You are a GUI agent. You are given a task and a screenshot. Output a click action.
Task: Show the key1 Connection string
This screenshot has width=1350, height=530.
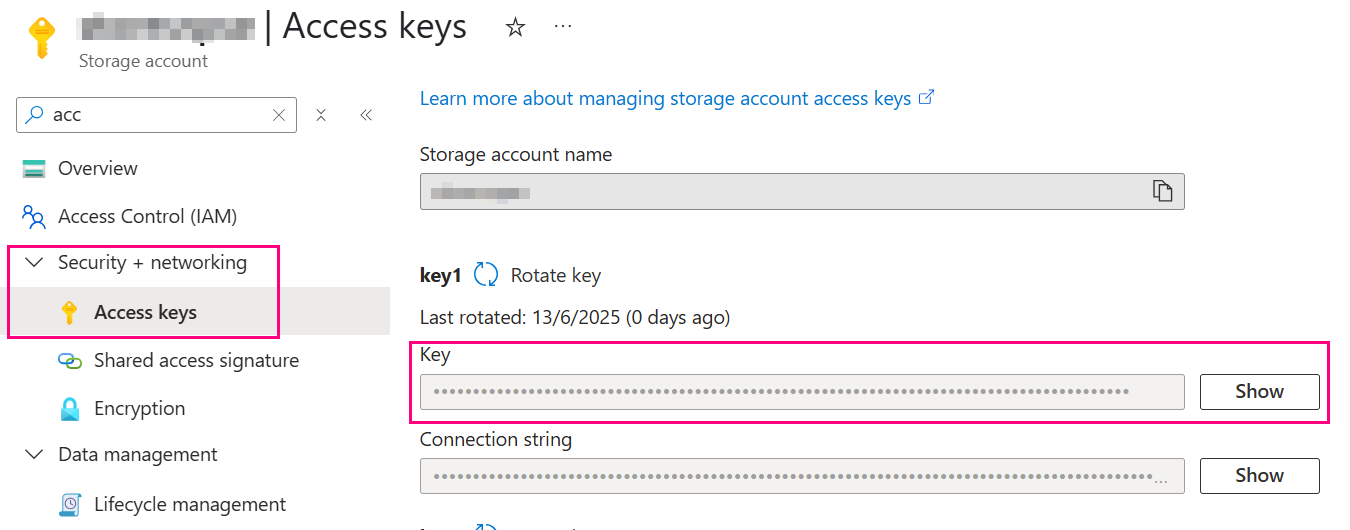[1259, 475]
